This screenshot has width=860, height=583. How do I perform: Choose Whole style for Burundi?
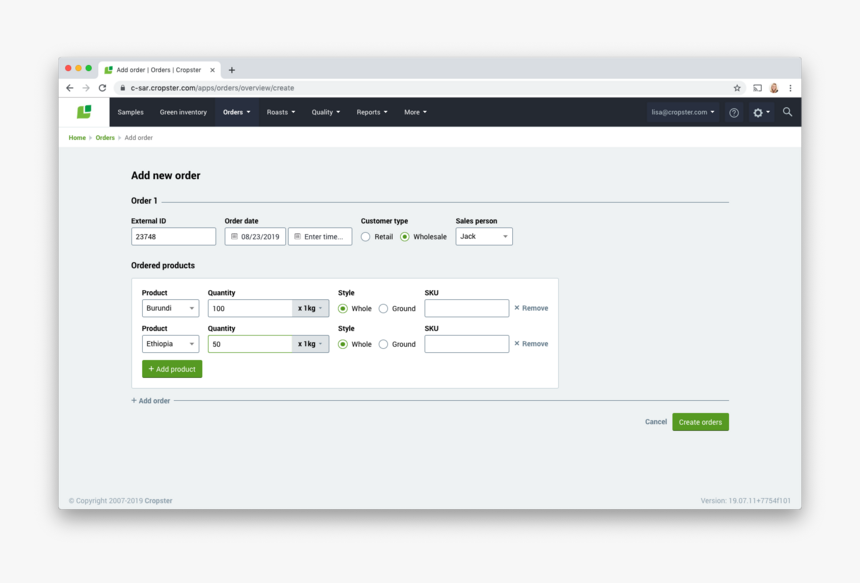343,309
